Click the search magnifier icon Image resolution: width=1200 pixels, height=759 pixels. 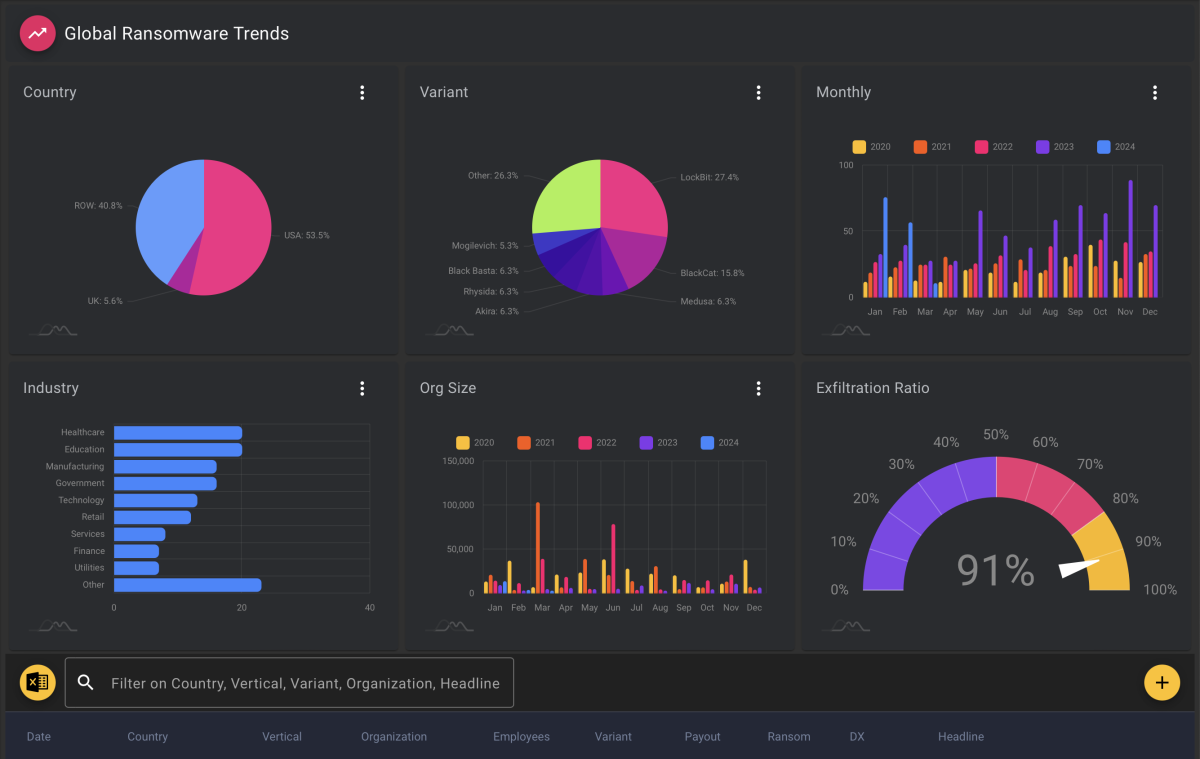point(86,683)
